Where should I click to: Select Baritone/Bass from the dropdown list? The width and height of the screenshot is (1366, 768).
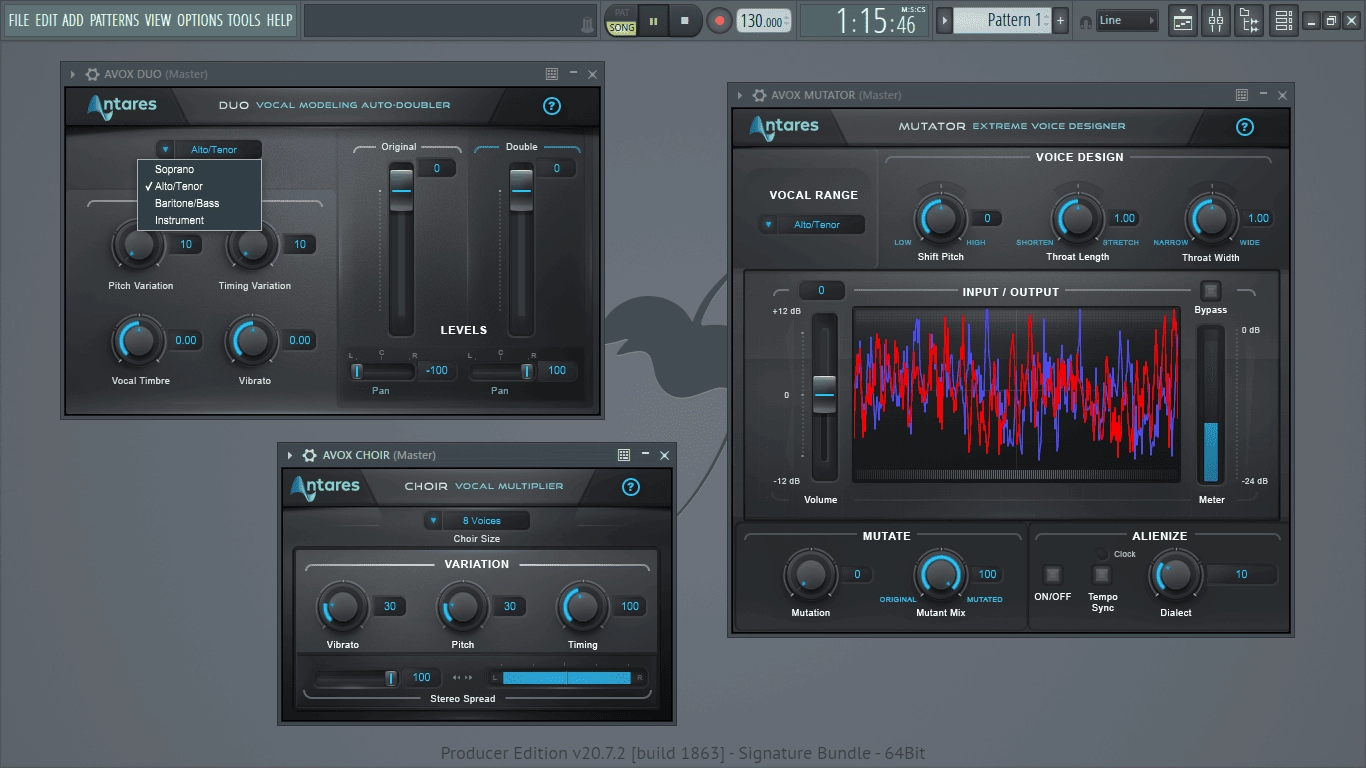(x=199, y=203)
